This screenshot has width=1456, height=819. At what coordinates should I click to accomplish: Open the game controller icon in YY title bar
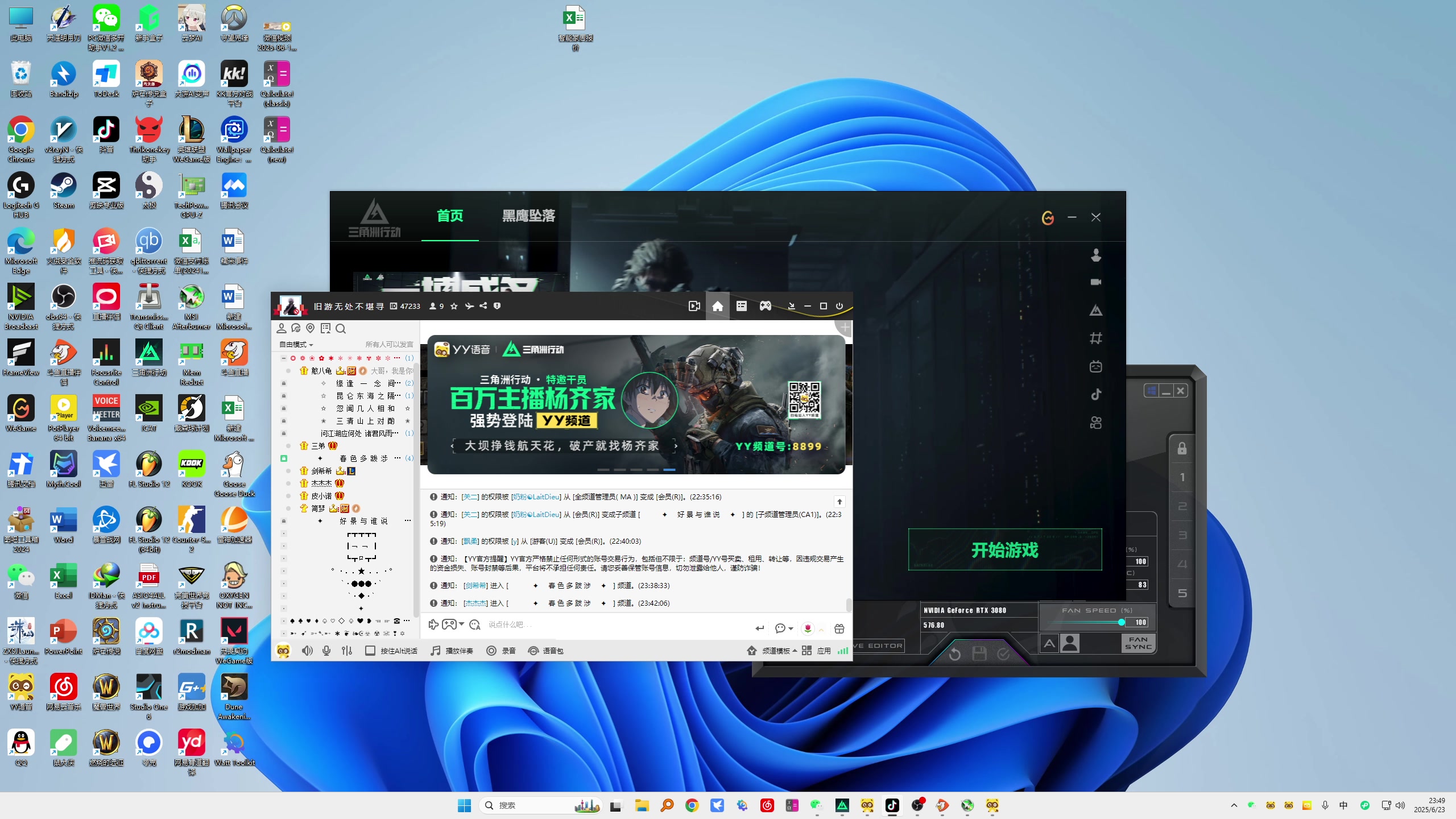766,306
